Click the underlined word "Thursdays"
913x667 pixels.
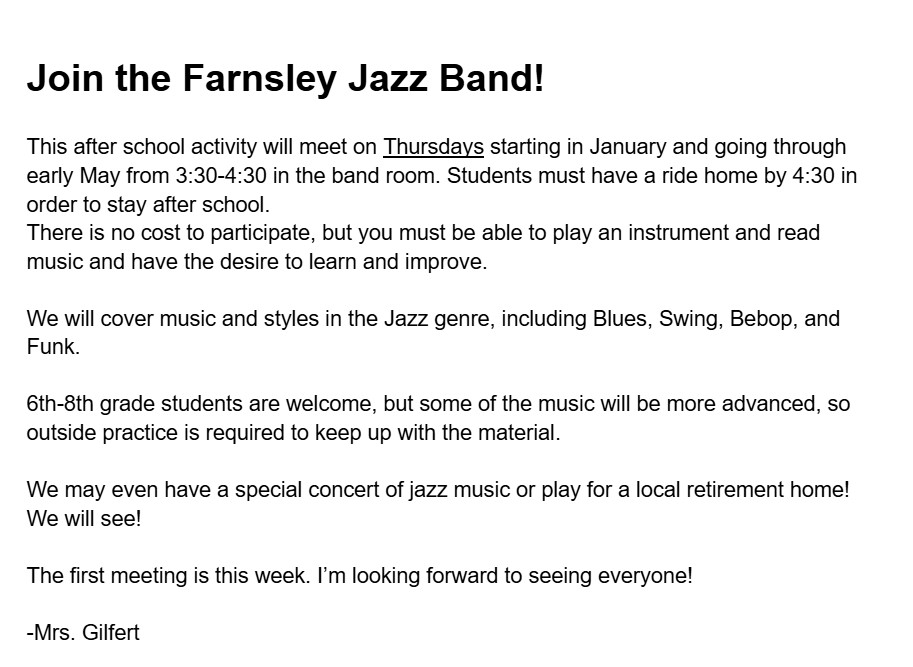click(x=433, y=147)
